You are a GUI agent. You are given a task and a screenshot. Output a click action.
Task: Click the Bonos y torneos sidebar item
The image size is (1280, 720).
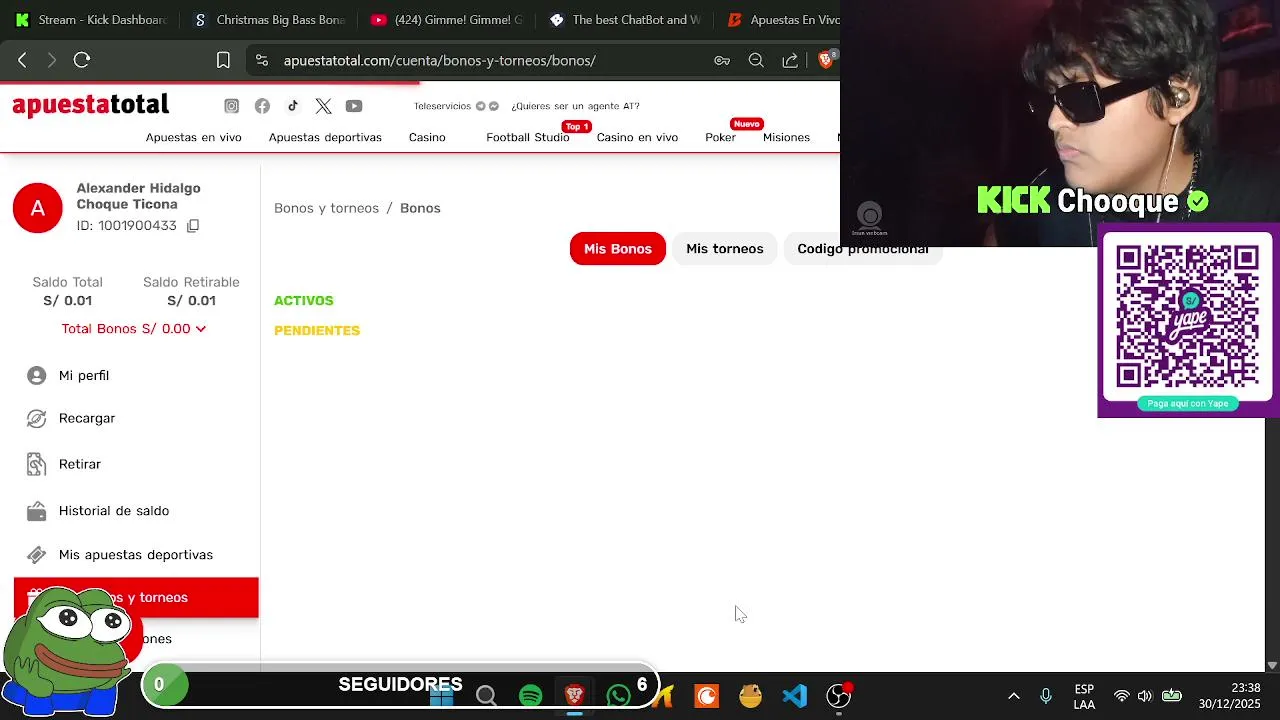tap(136, 597)
